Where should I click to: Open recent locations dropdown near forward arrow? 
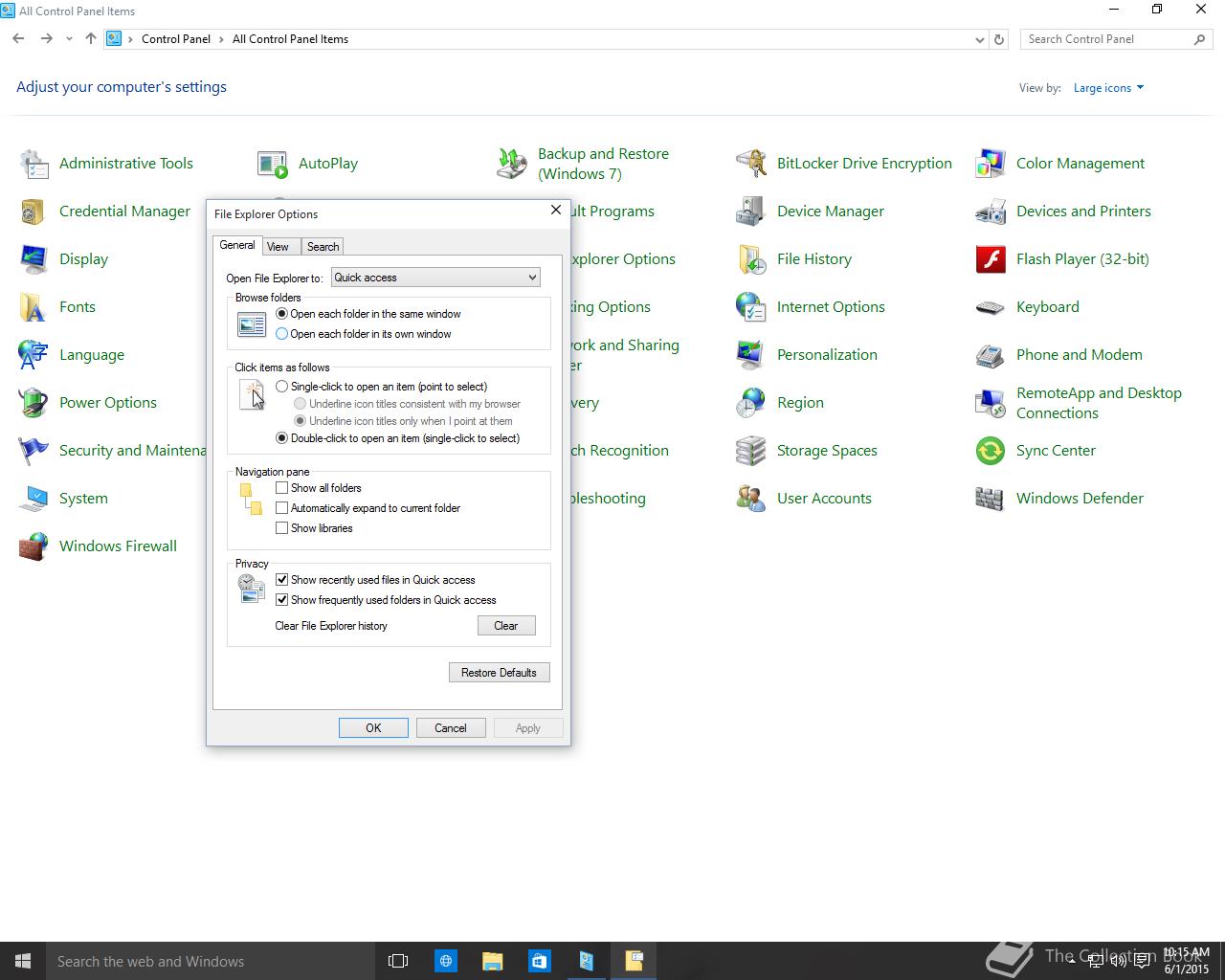(x=69, y=39)
